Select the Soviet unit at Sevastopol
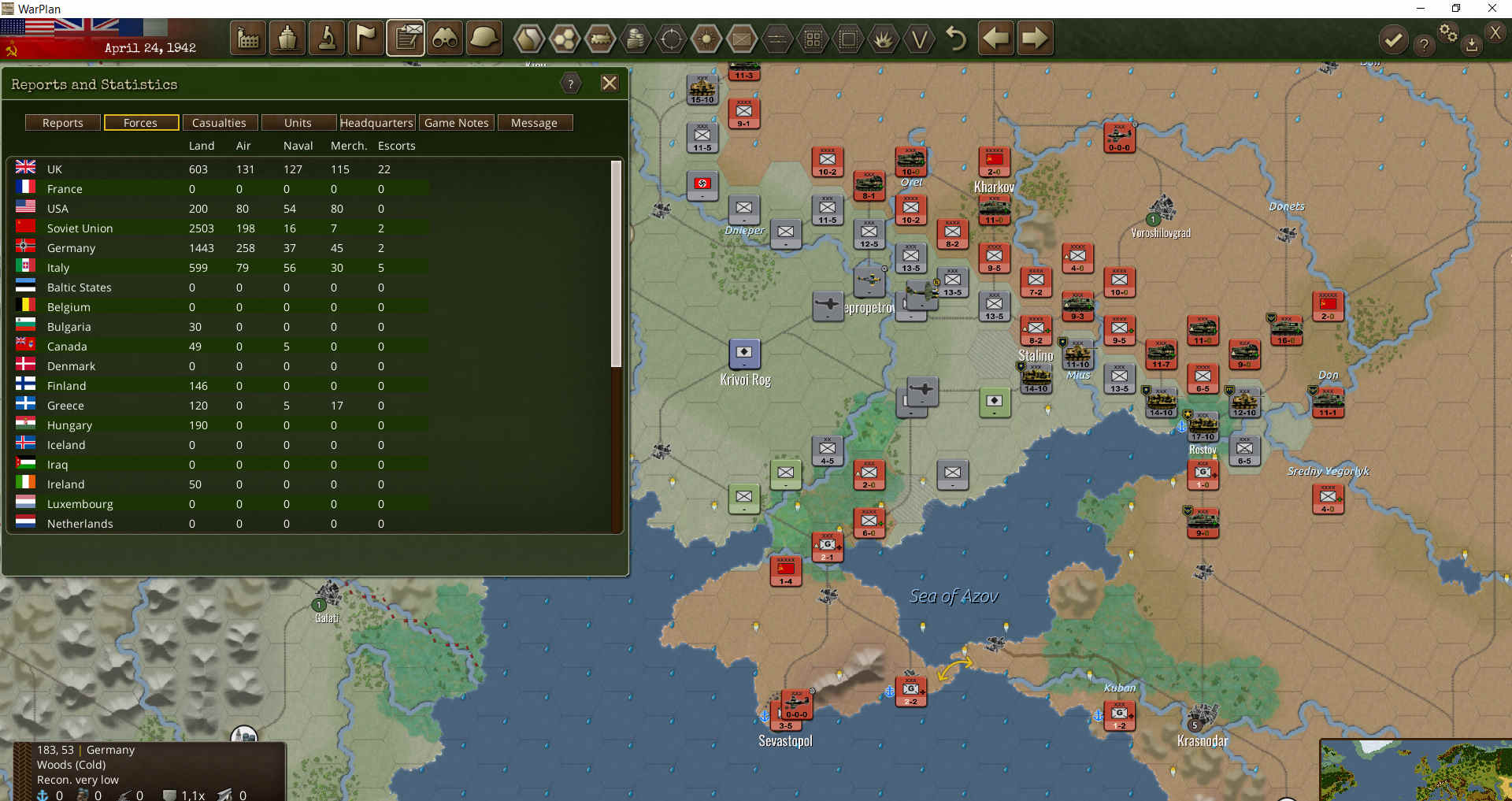 [795, 703]
